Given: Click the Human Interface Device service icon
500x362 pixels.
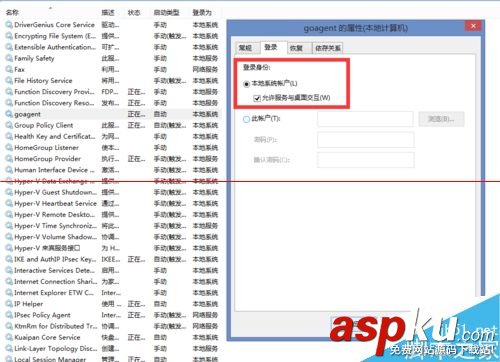Looking at the screenshot, I should click(9, 170).
